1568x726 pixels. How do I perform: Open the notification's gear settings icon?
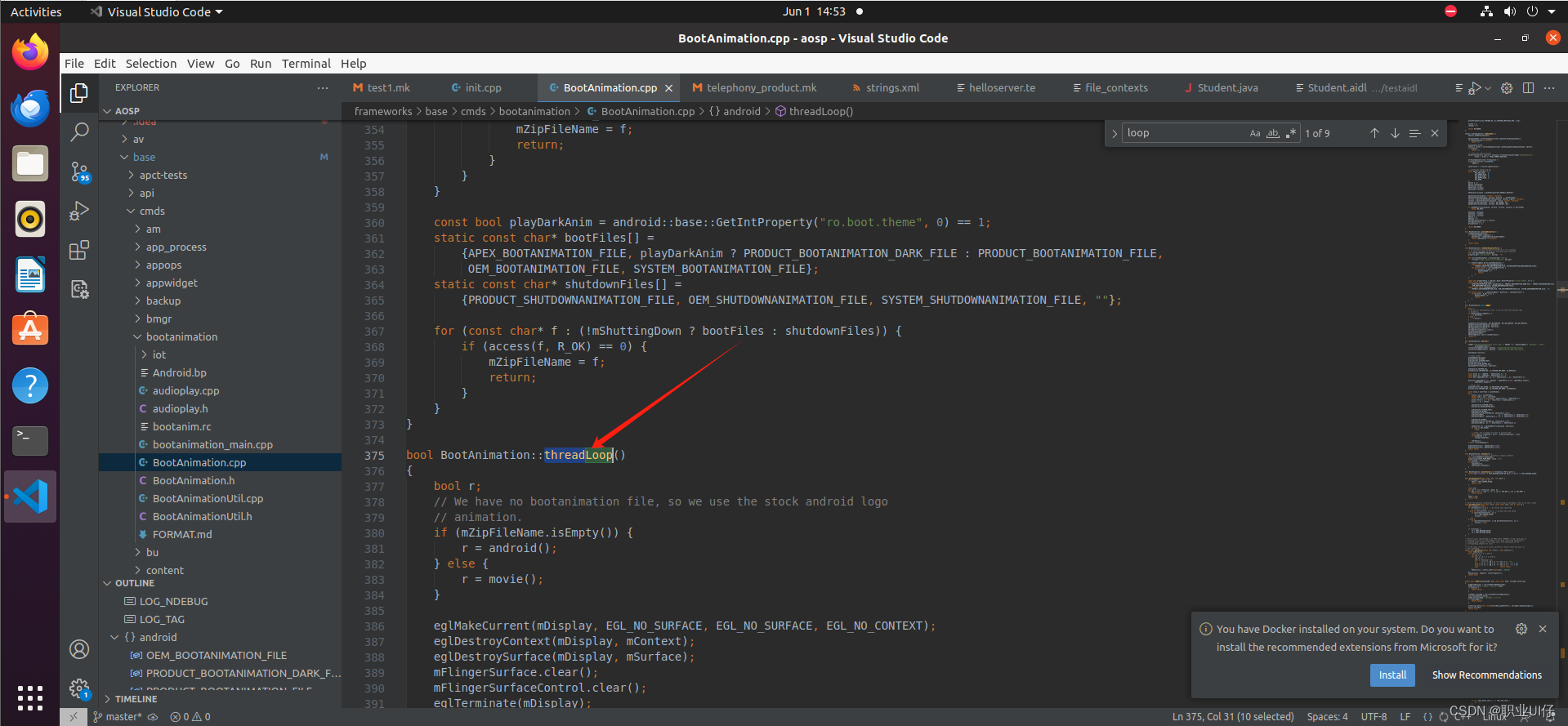(1521, 629)
